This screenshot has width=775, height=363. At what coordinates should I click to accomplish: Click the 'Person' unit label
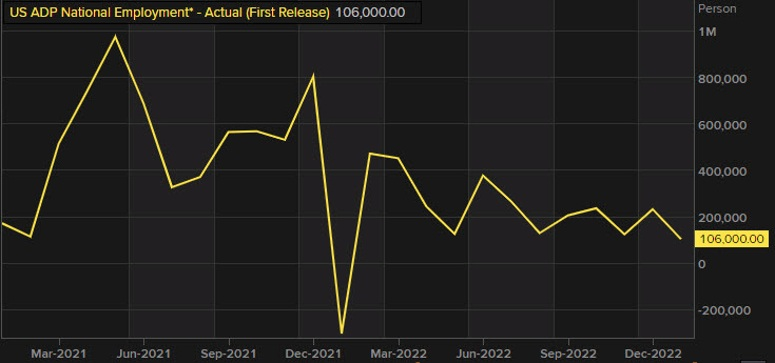point(717,8)
